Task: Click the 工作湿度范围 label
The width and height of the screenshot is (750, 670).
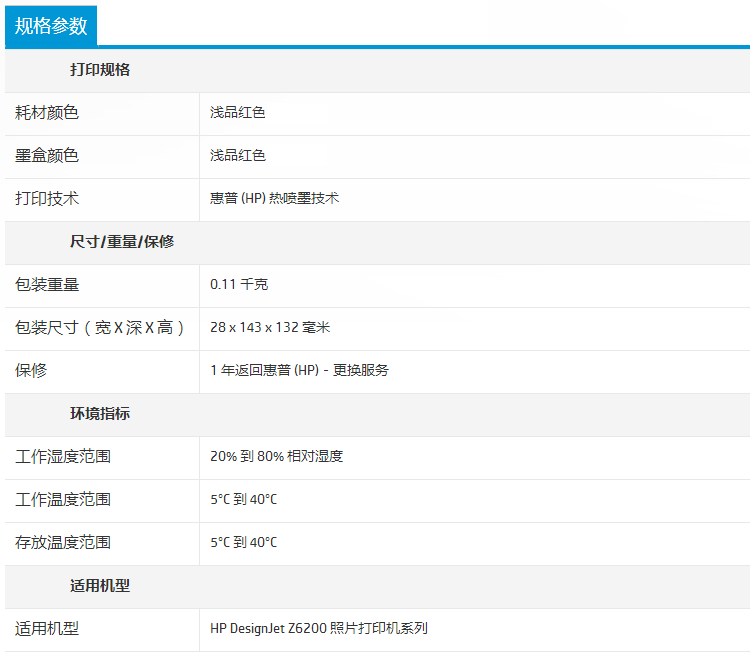Action: pyautogui.click(x=63, y=457)
